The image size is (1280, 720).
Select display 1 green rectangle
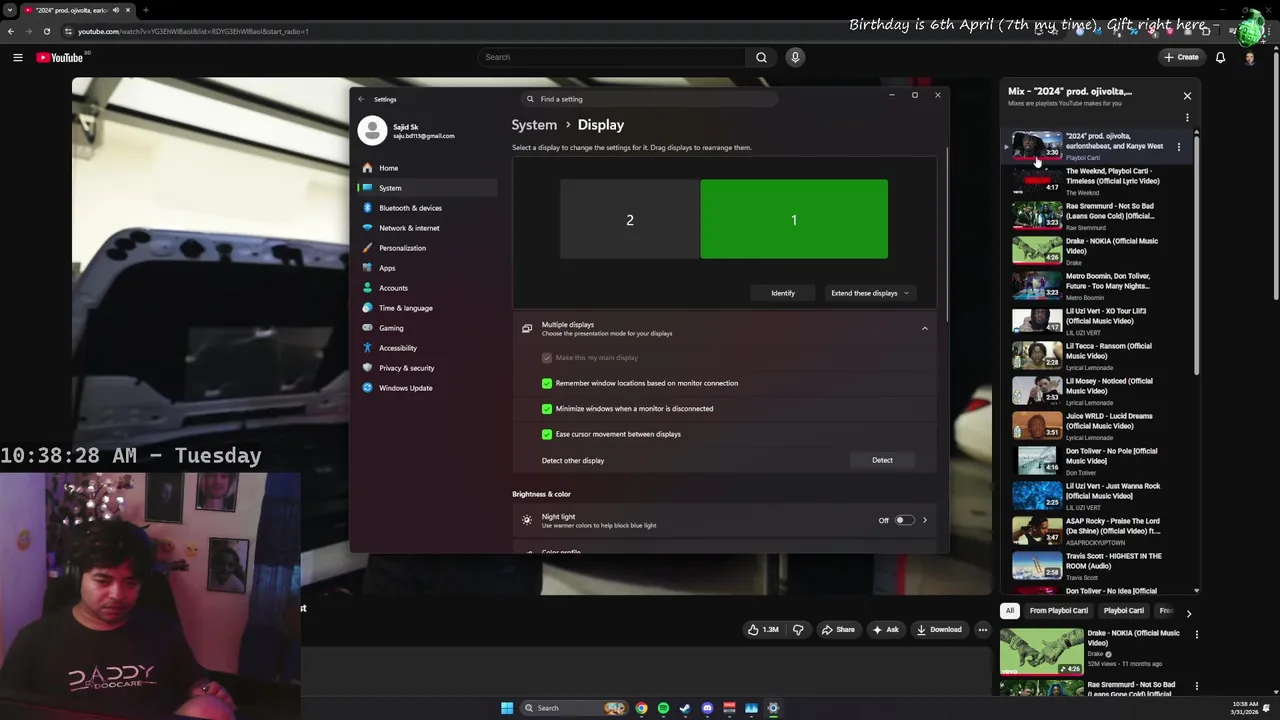coord(794,219)
